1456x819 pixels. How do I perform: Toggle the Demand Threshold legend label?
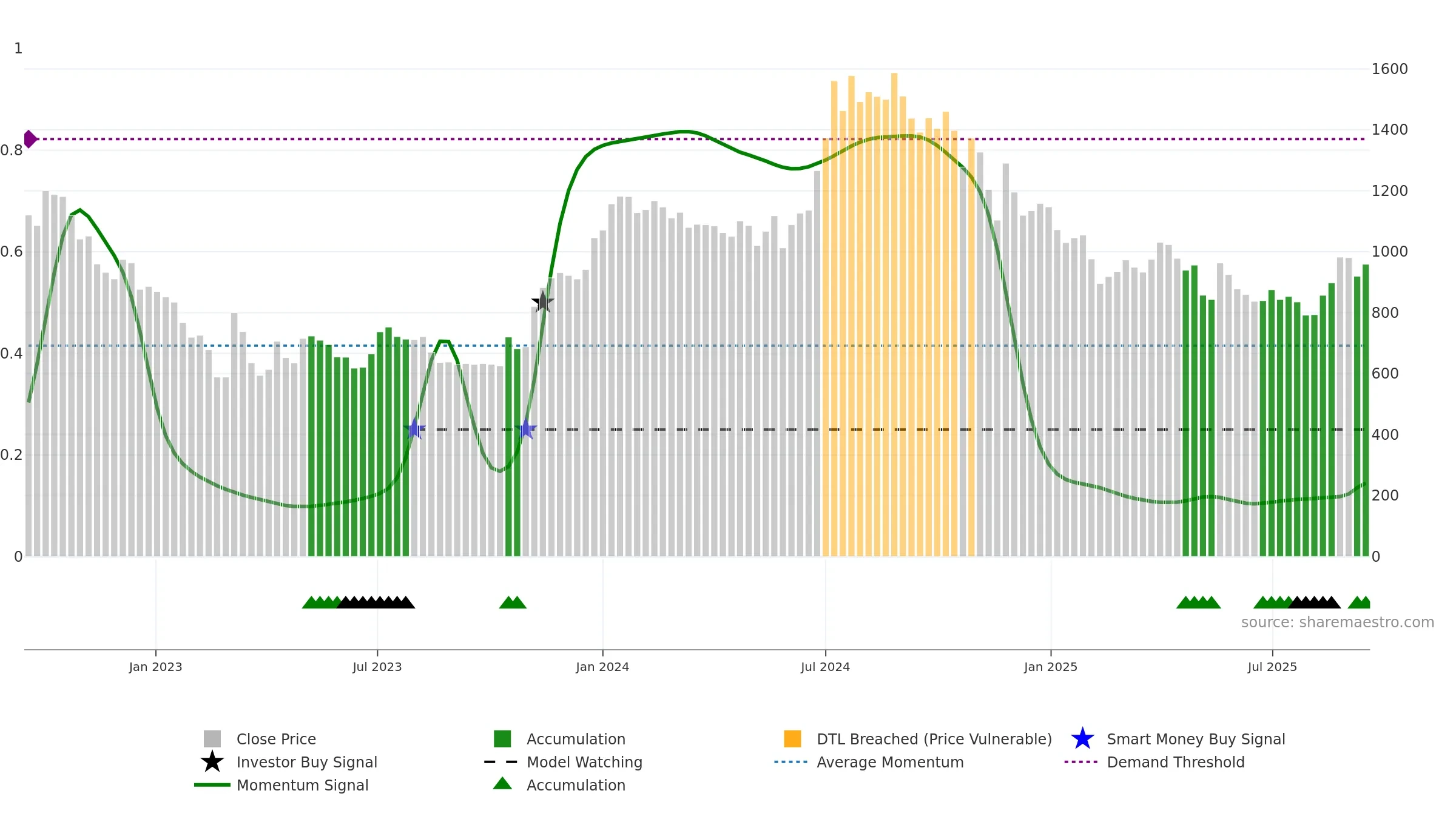point(1176,762)
